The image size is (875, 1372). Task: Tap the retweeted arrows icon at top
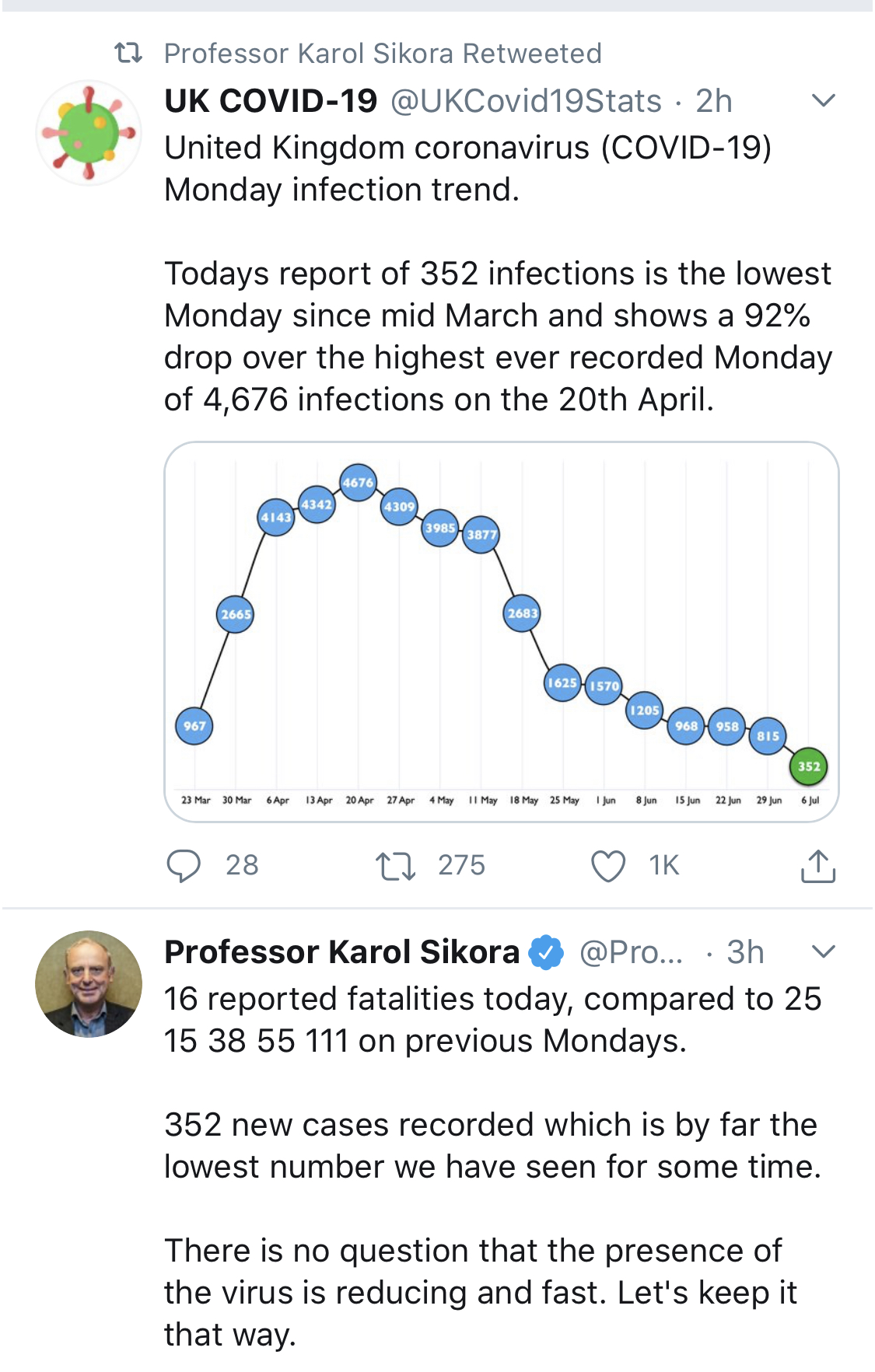coord(128,53)
